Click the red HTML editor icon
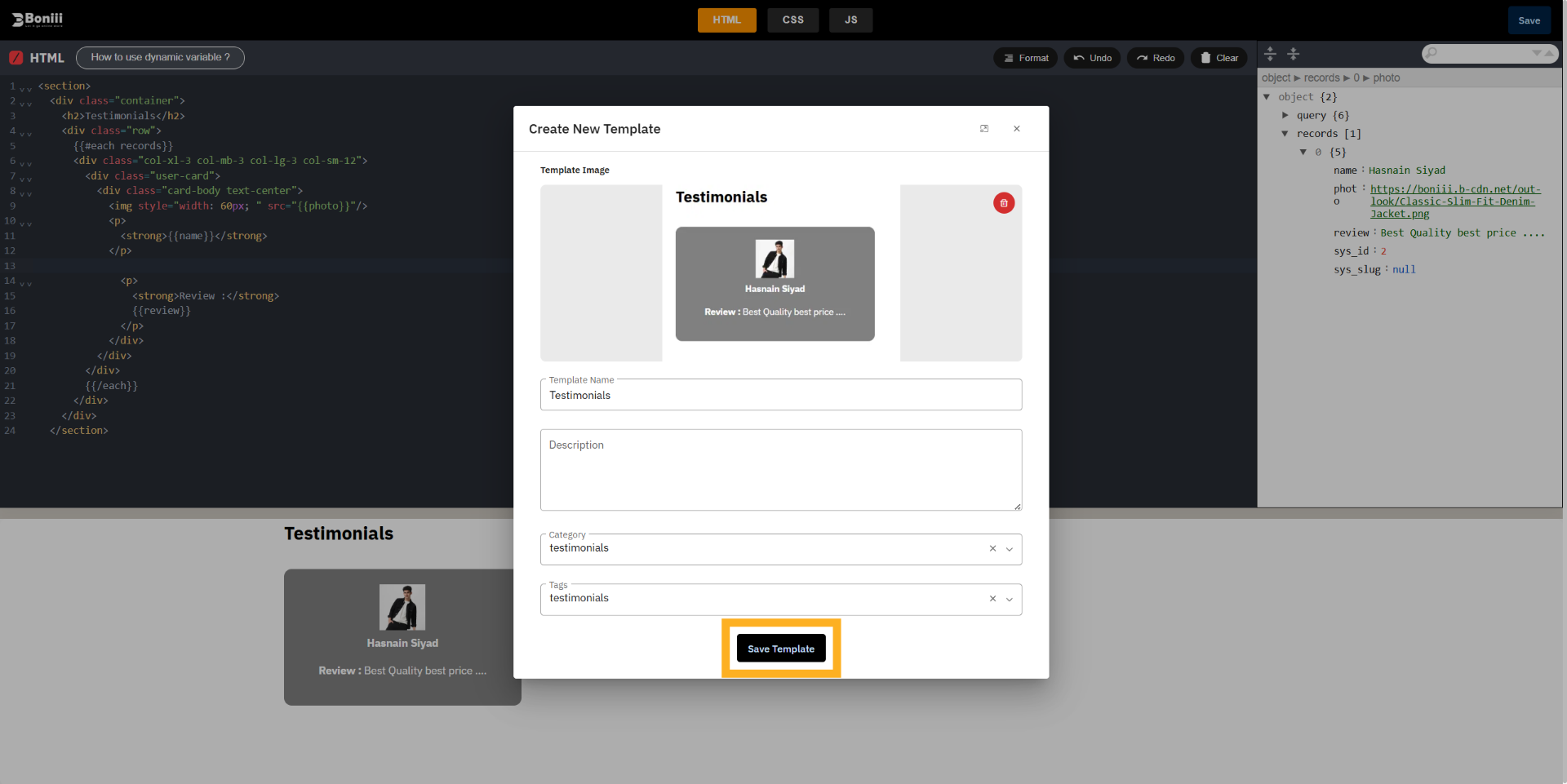The width and height of the screenshot is (1567, 784). tap(16, 58)
